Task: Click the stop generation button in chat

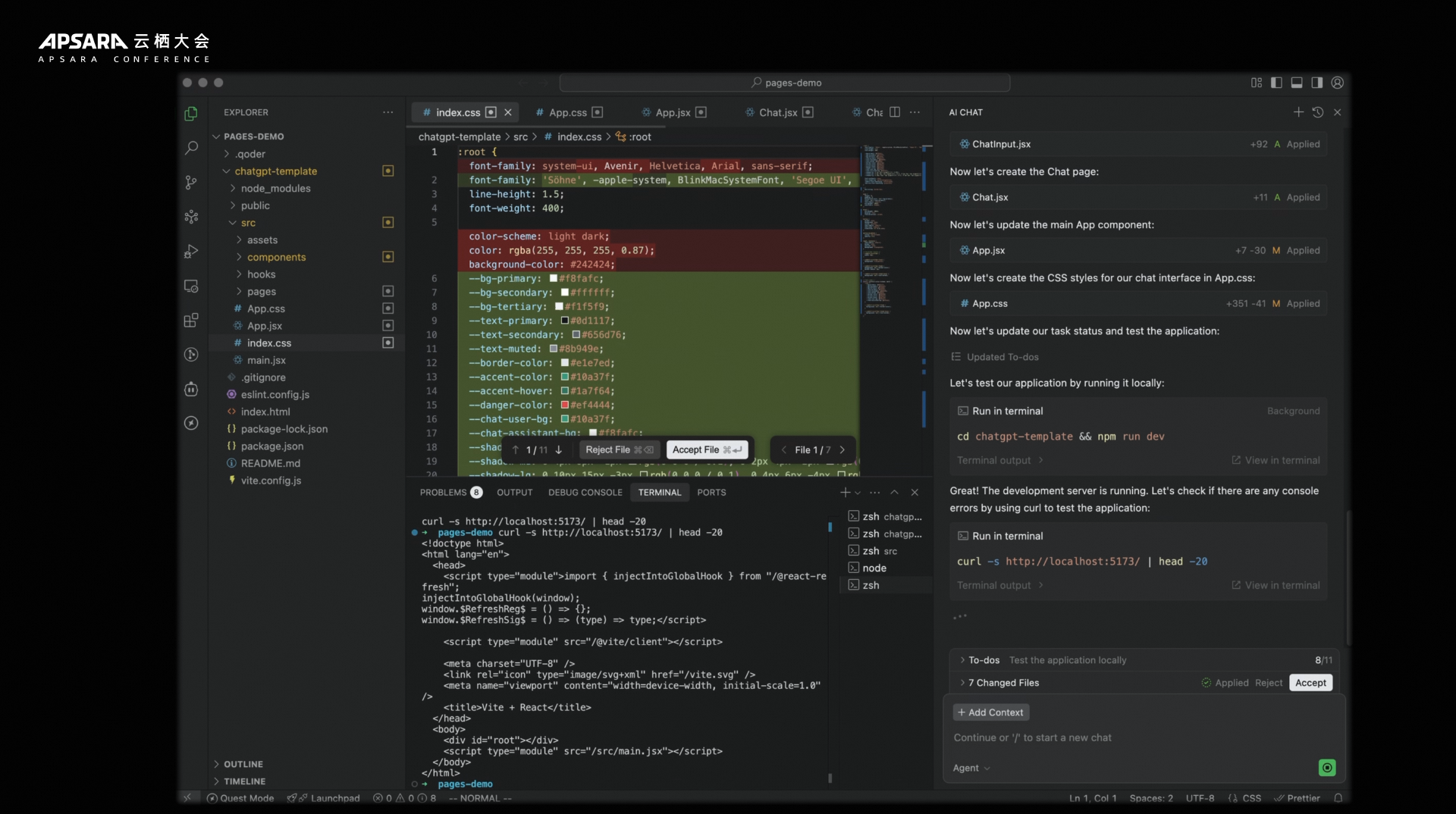Action: [x=1327, y=768]
